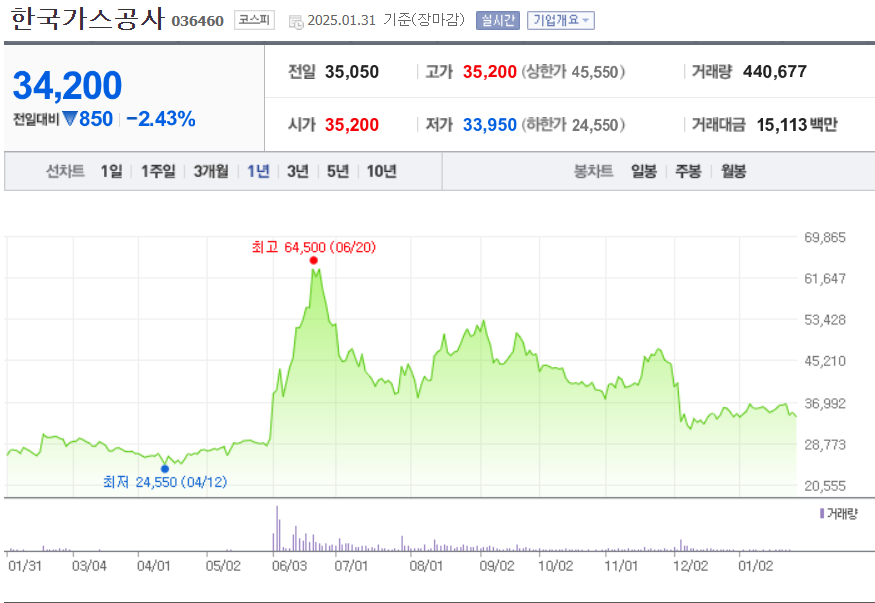Click the 실시간 button
The image size is (875, 603).
click(498, 21)
